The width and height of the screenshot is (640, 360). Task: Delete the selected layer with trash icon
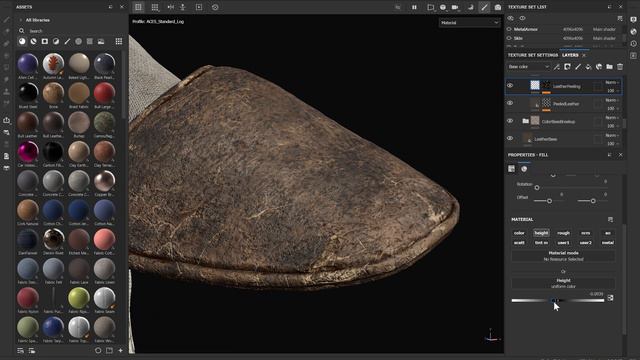[x=620, y=67]
